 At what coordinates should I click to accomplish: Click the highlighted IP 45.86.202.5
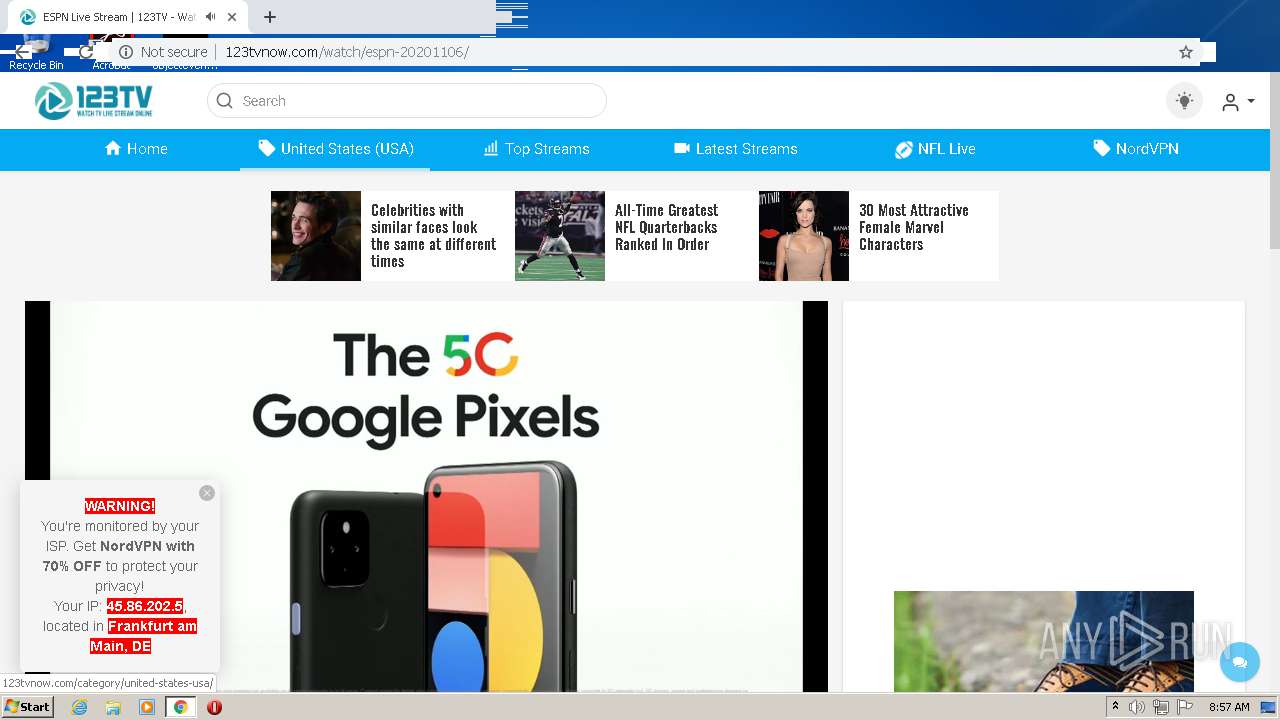tap(145, 606)
